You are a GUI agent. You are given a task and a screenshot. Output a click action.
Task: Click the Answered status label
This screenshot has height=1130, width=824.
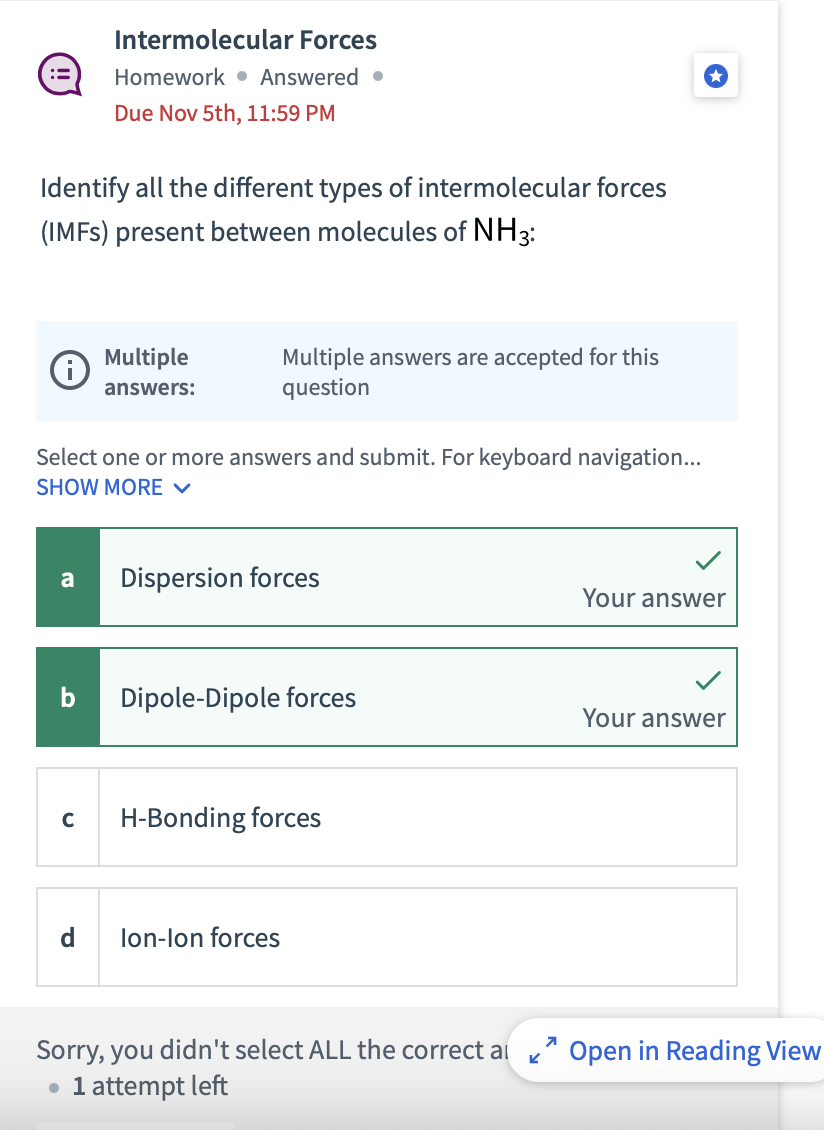click(309, 77)
